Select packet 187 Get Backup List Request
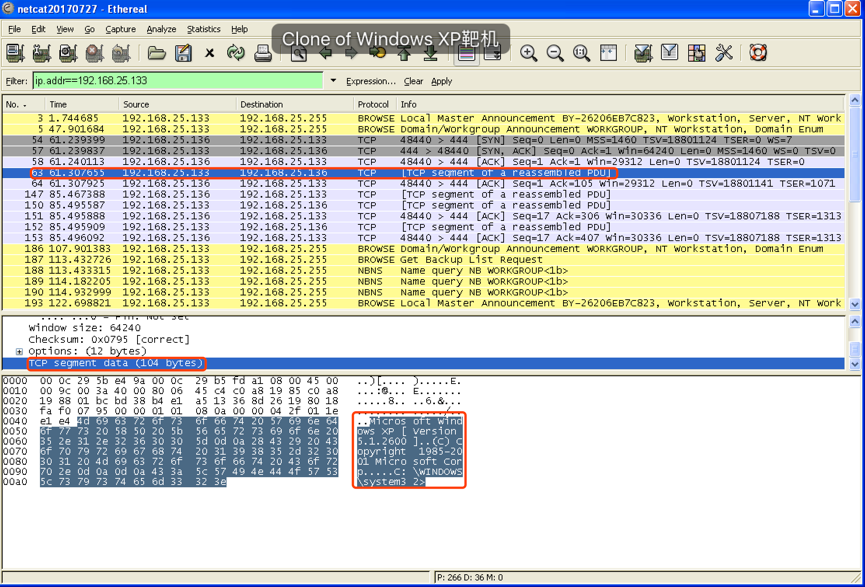 (424, 259)
